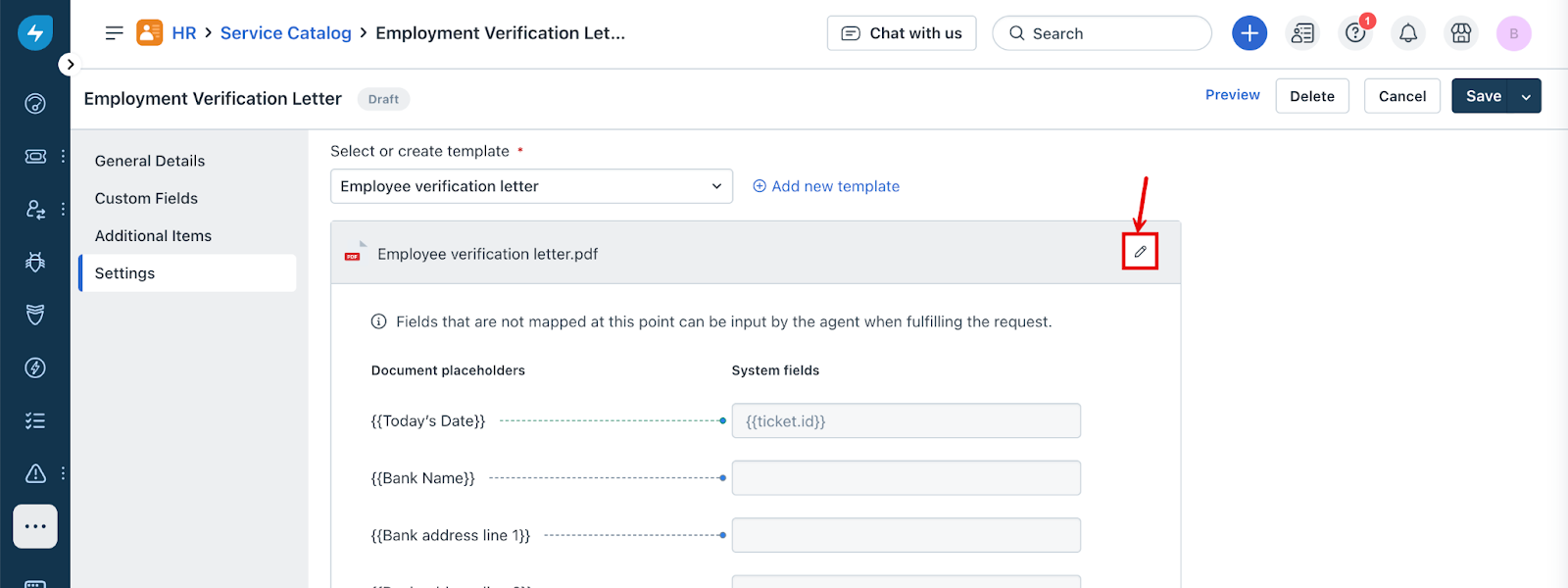The width and height of the screenshot is (1568, 588).
Task: Open the help question mark icon
Action: click(x=1355, y=33)
